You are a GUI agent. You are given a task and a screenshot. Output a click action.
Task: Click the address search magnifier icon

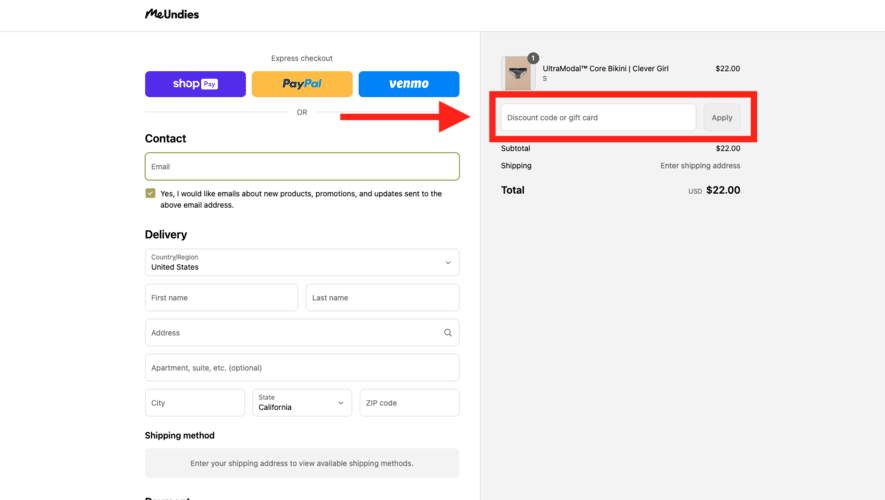pyautogui.click(x=448, y=333)
